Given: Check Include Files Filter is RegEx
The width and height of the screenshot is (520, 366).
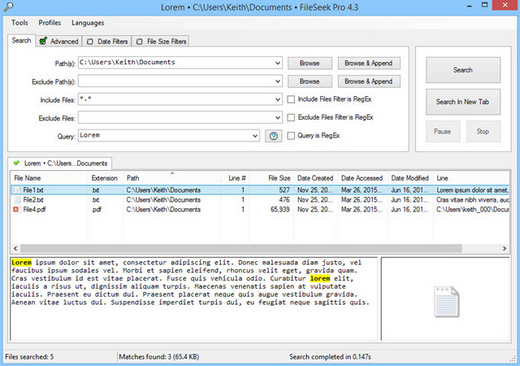Looking at the screenshot, I should pyautogui.click(x=291, y=99).
